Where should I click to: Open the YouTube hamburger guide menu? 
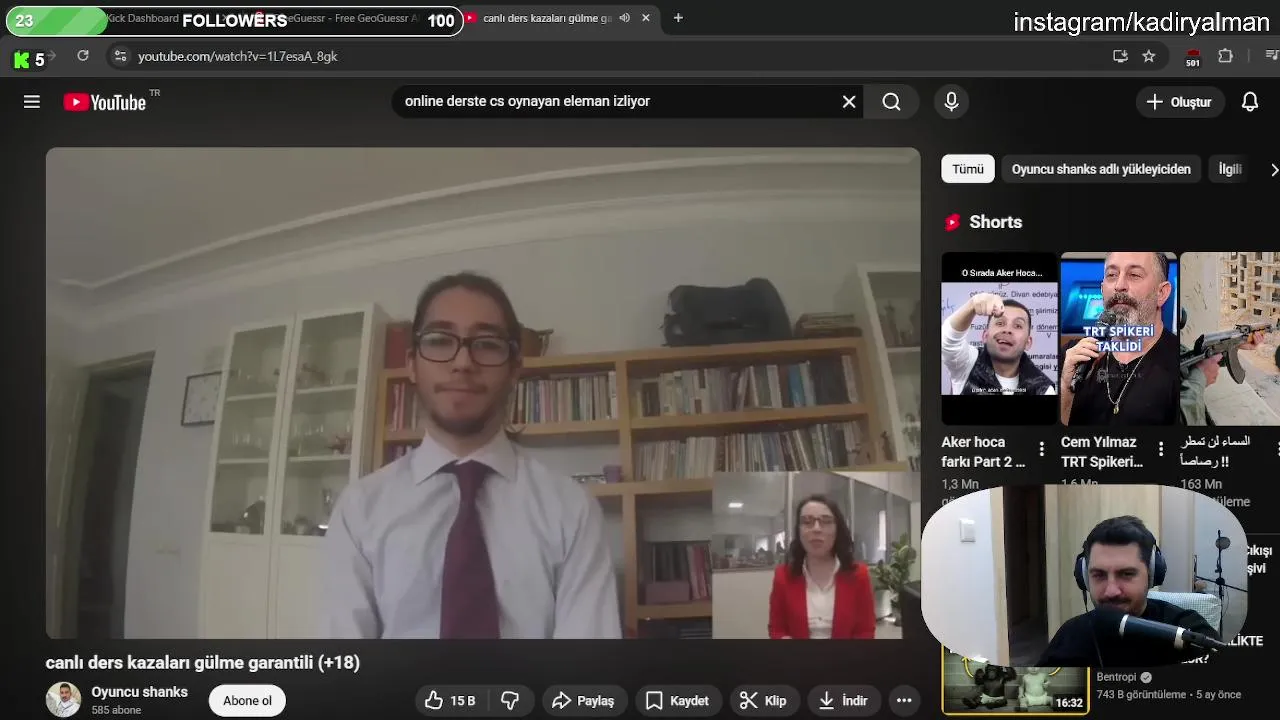(32, 102)
